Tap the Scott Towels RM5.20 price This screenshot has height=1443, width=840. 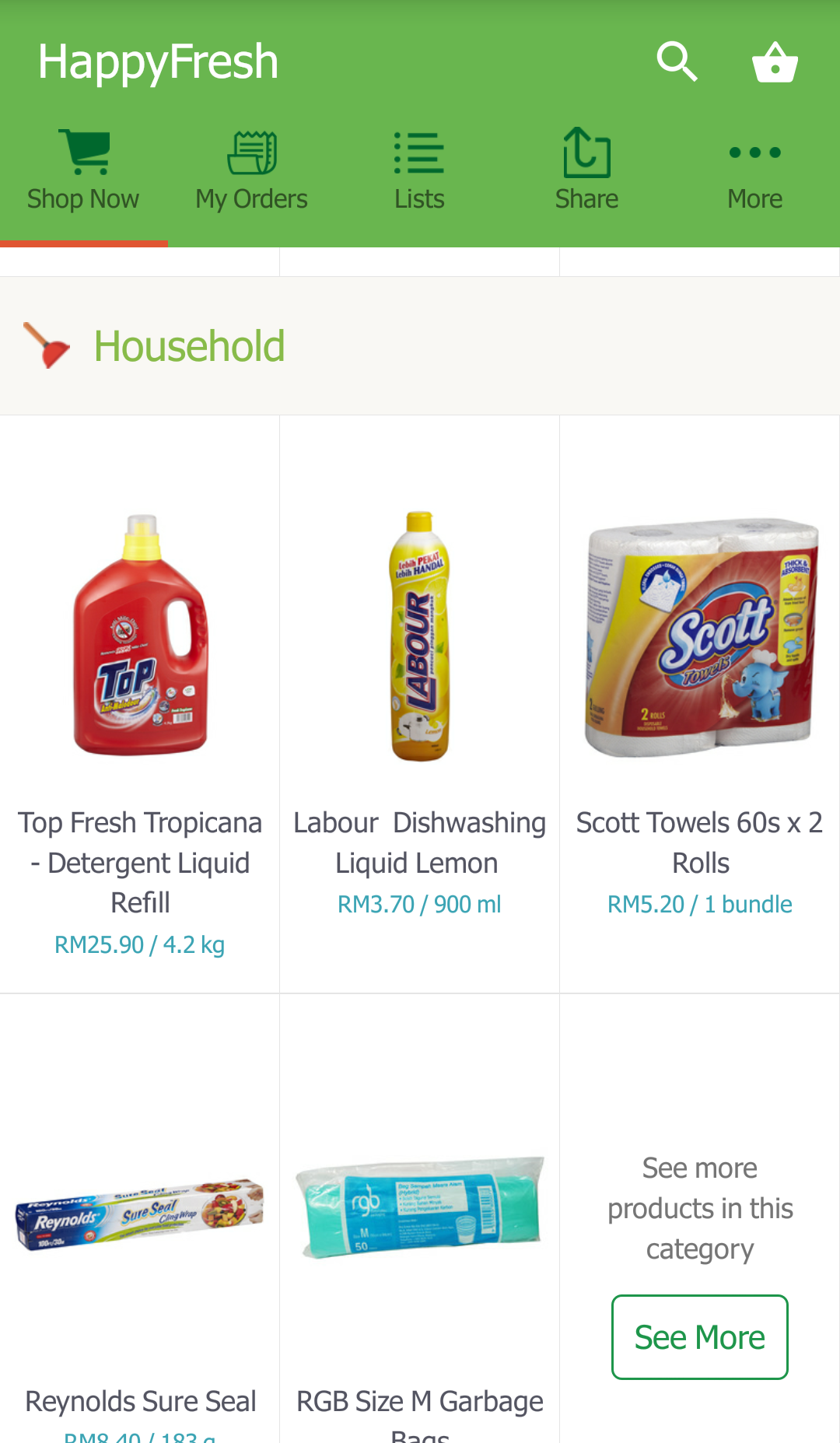699,904
